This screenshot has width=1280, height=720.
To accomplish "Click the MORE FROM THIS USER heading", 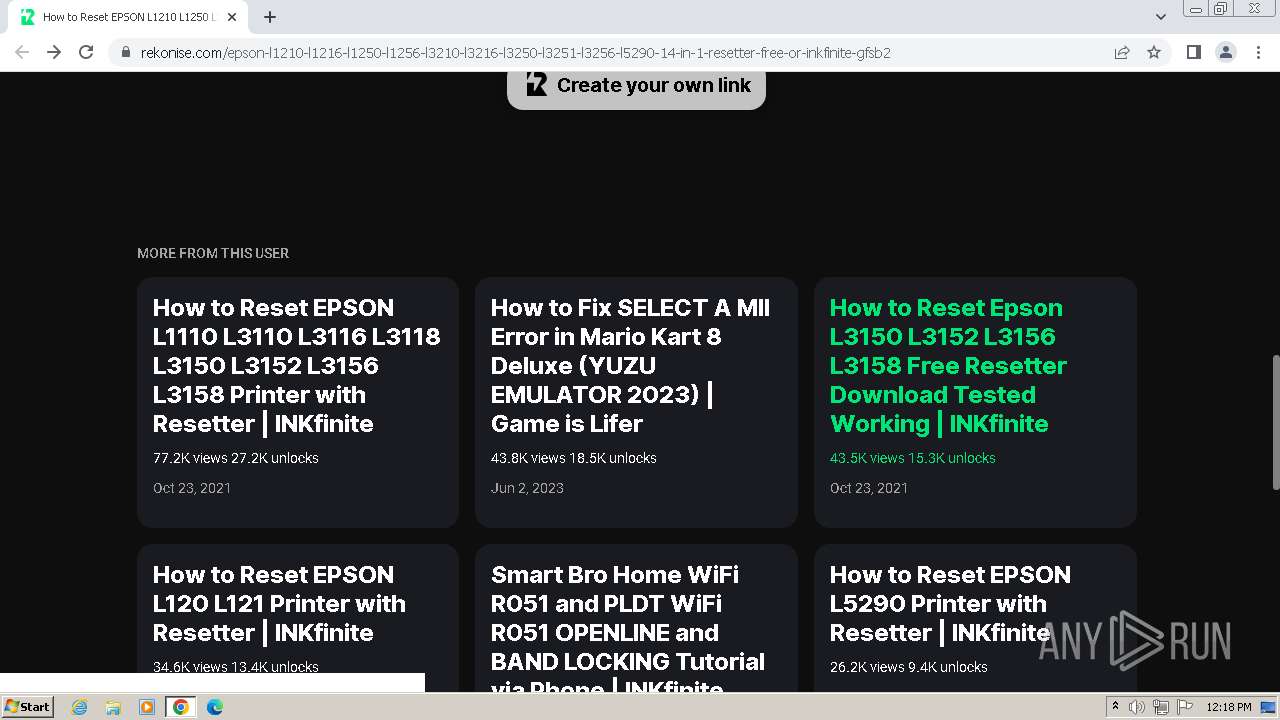I will click(x=213, y=253).
